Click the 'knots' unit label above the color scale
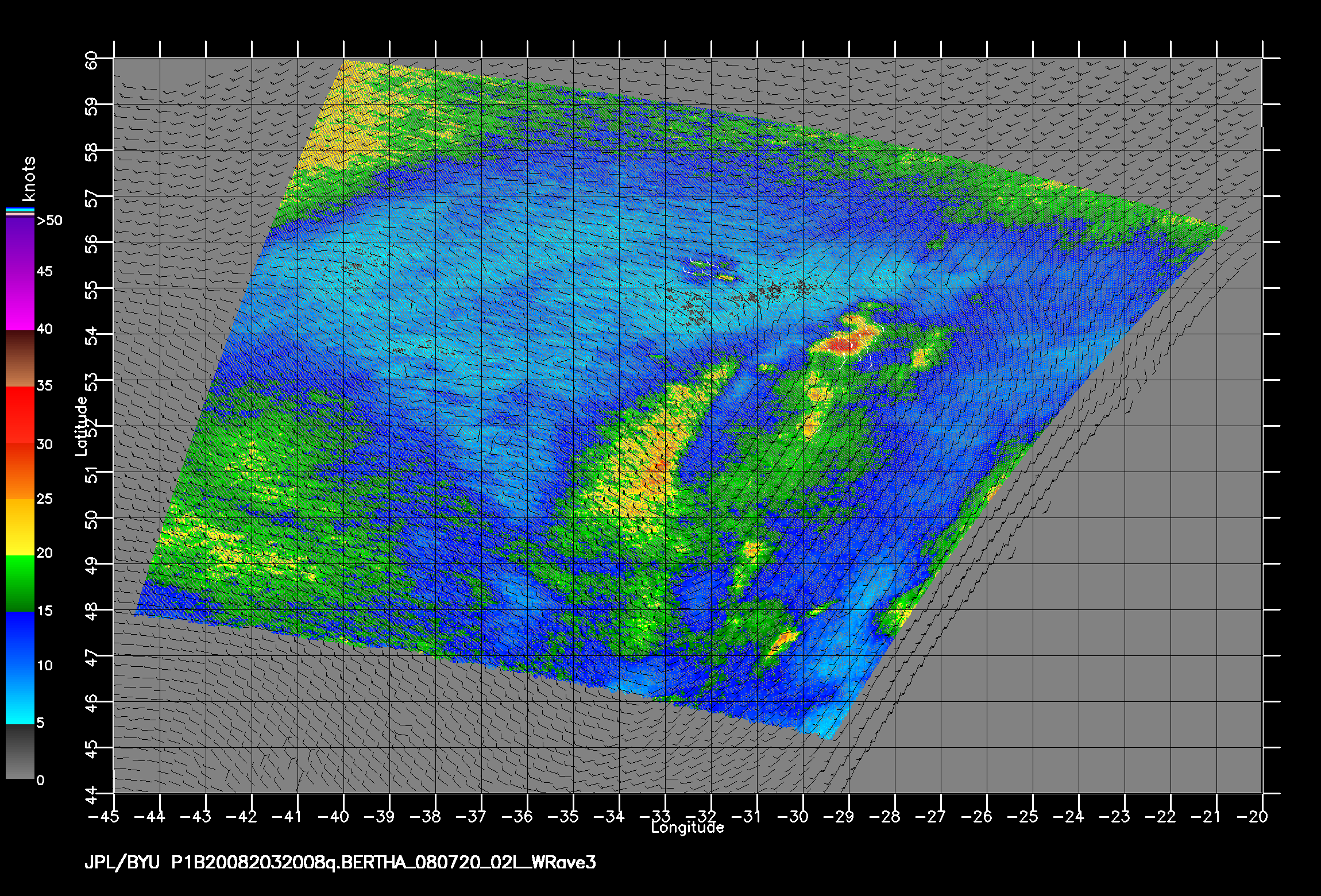Image resolution: width=1321 pixels, height=896 pixels. pos(29,178)
